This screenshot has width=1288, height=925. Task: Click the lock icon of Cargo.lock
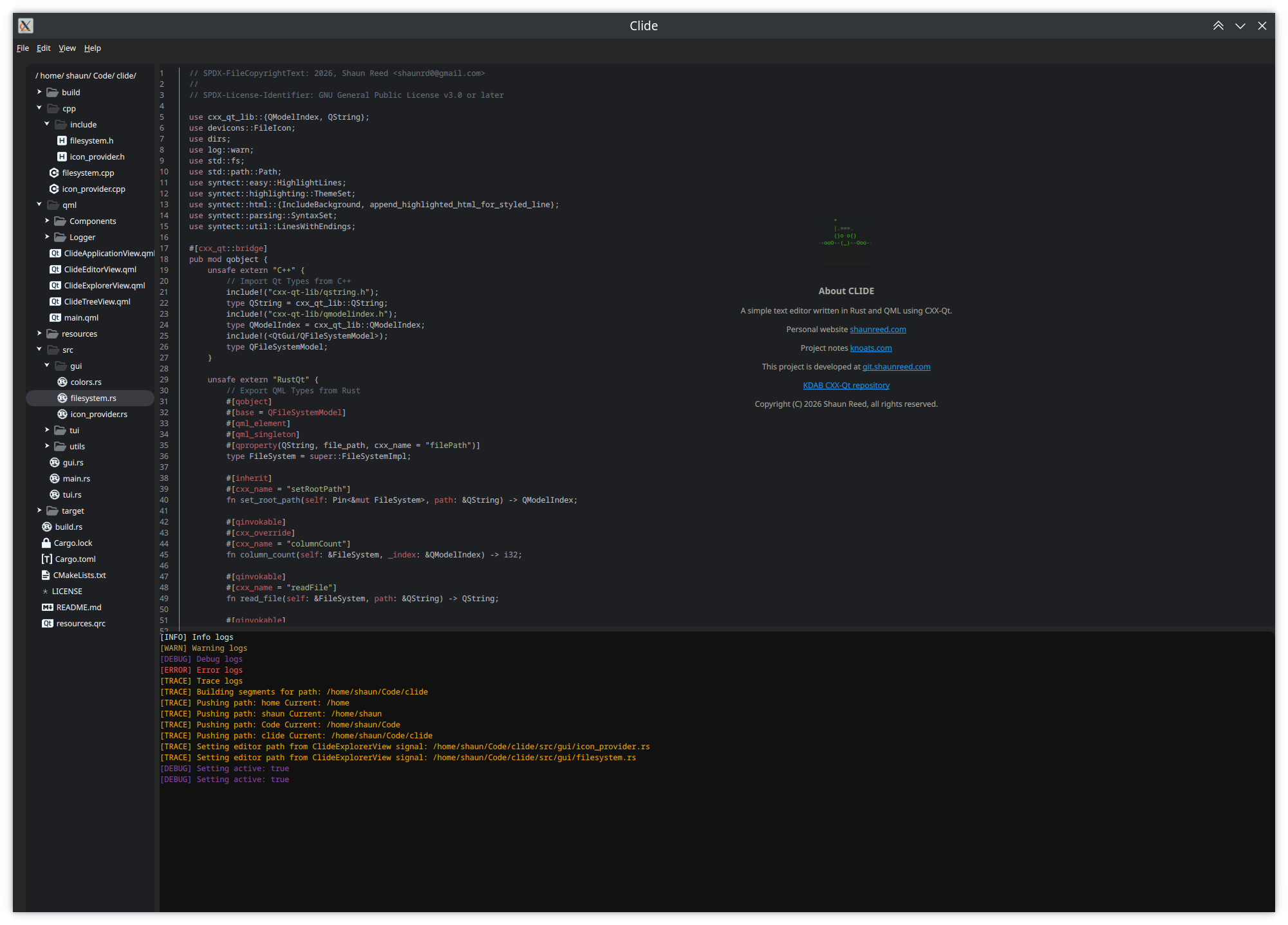click(x=46, y=543)
